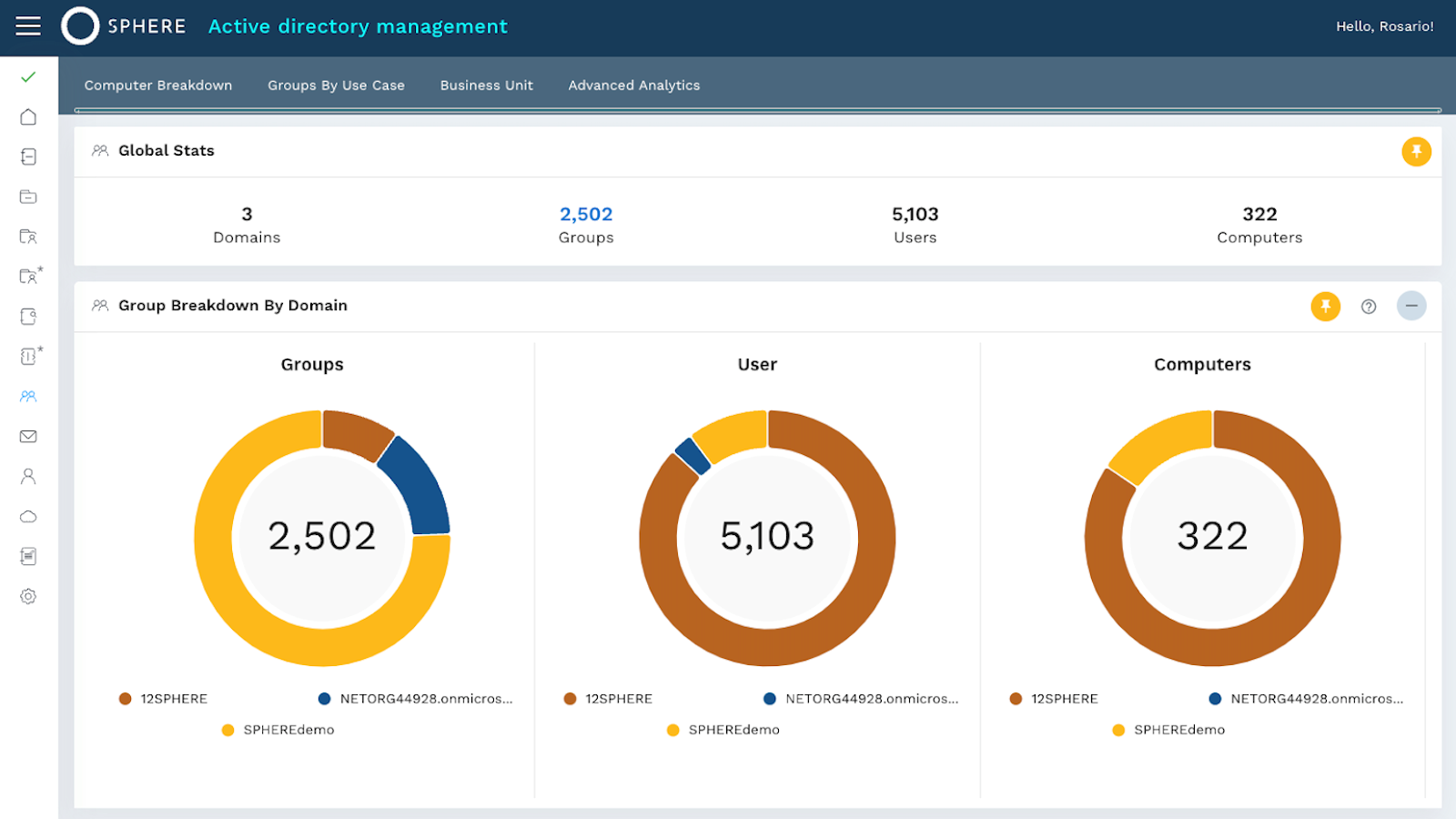Select the Groups By Use Case tab
Screen dimensions: 1456x819
[x=336, y=86]
